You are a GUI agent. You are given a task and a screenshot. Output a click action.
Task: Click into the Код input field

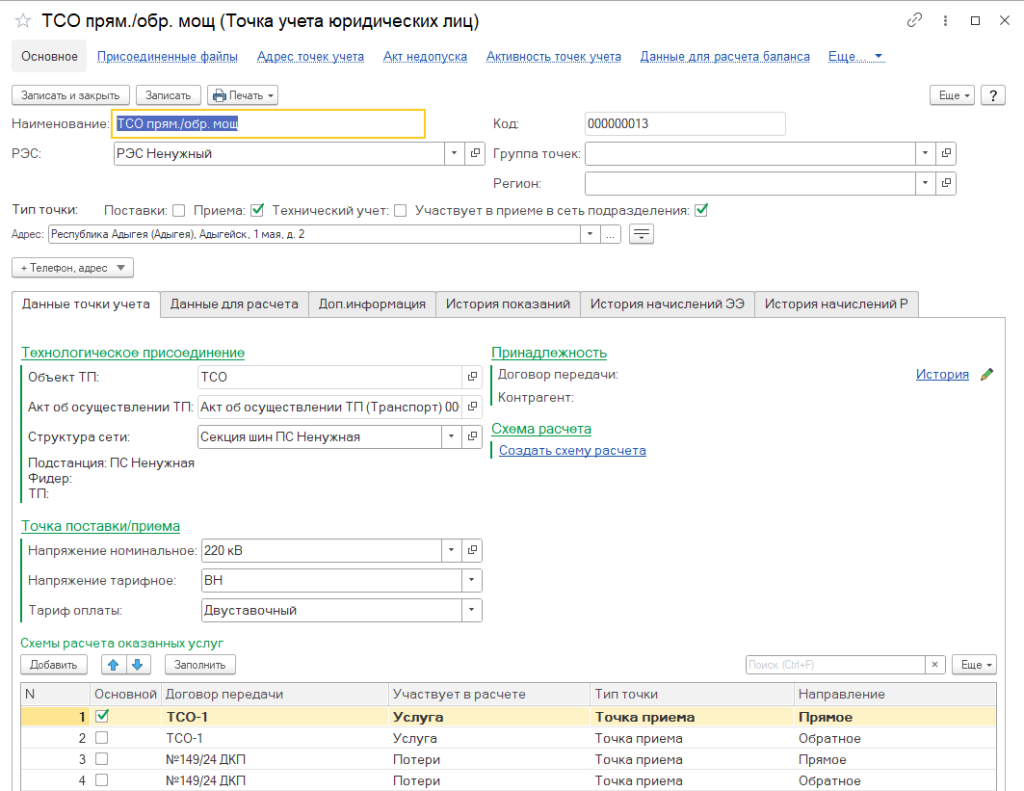pos(684,124)
